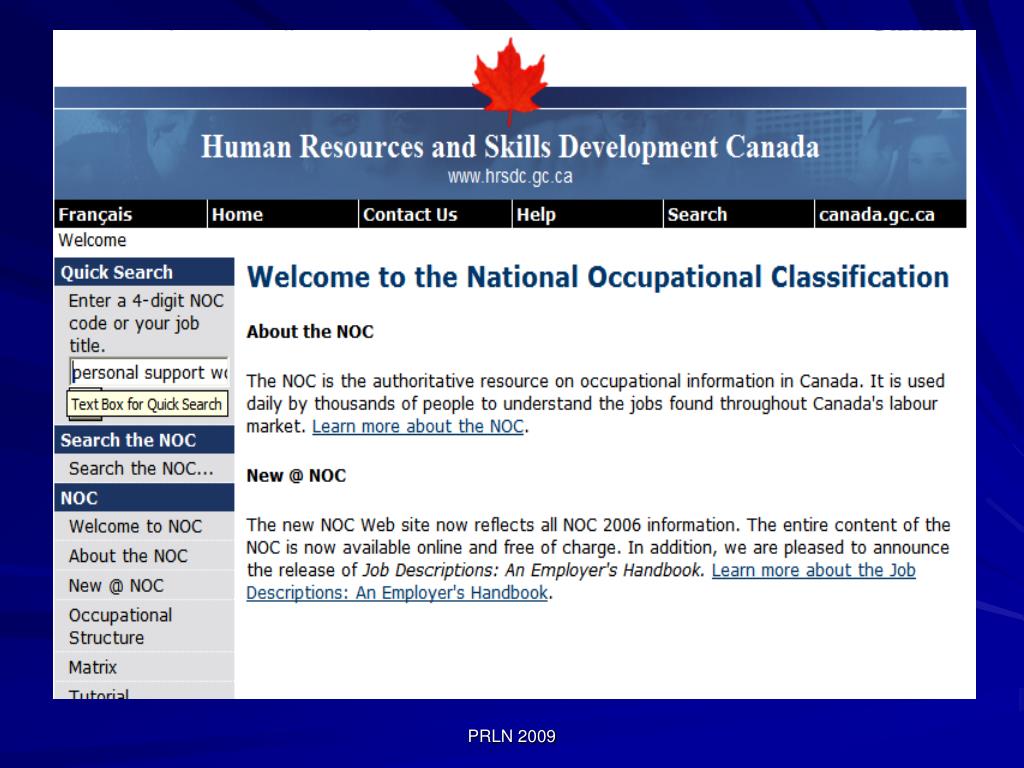This screenshot has width=1024, height=768.
Task: Follow Learn more about the NOC link
Action: (418, 426)
